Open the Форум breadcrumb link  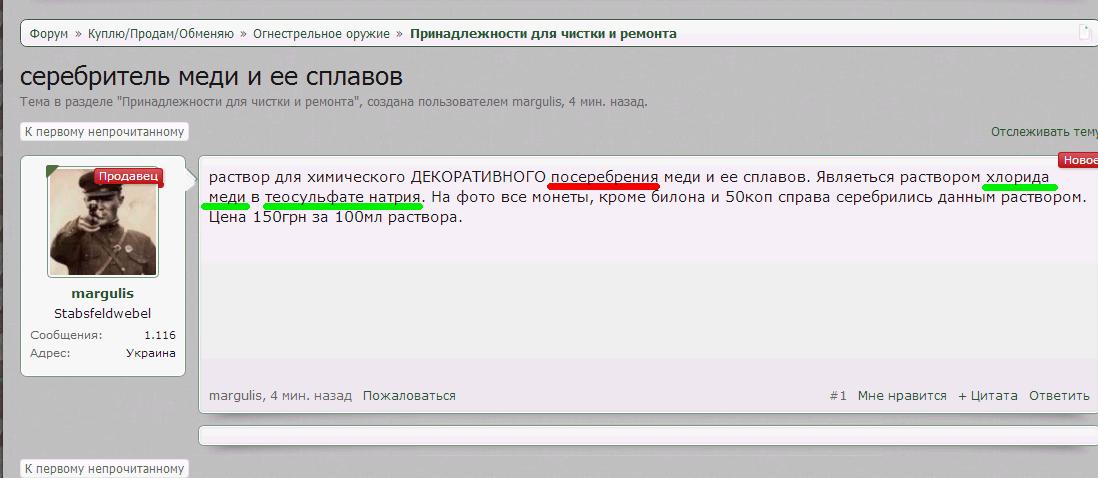48,34
